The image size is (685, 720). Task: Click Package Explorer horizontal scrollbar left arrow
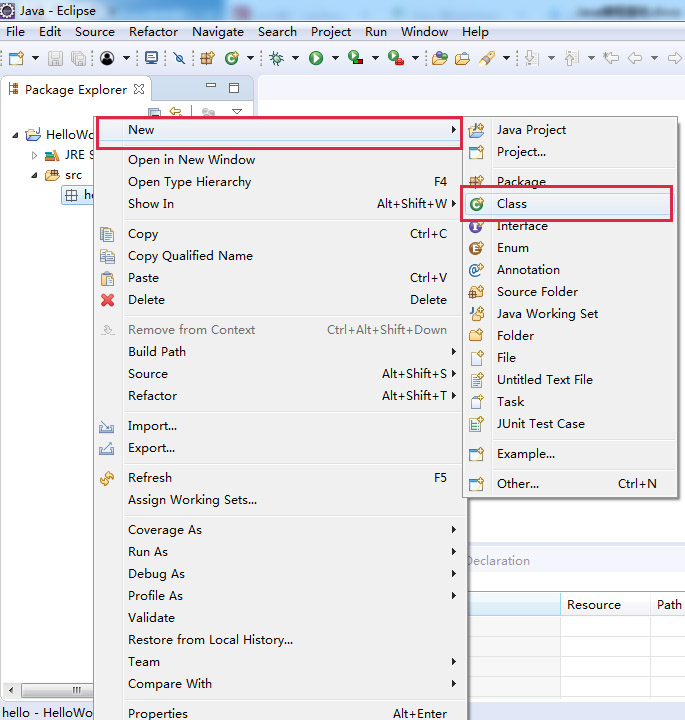coord(11,690)
